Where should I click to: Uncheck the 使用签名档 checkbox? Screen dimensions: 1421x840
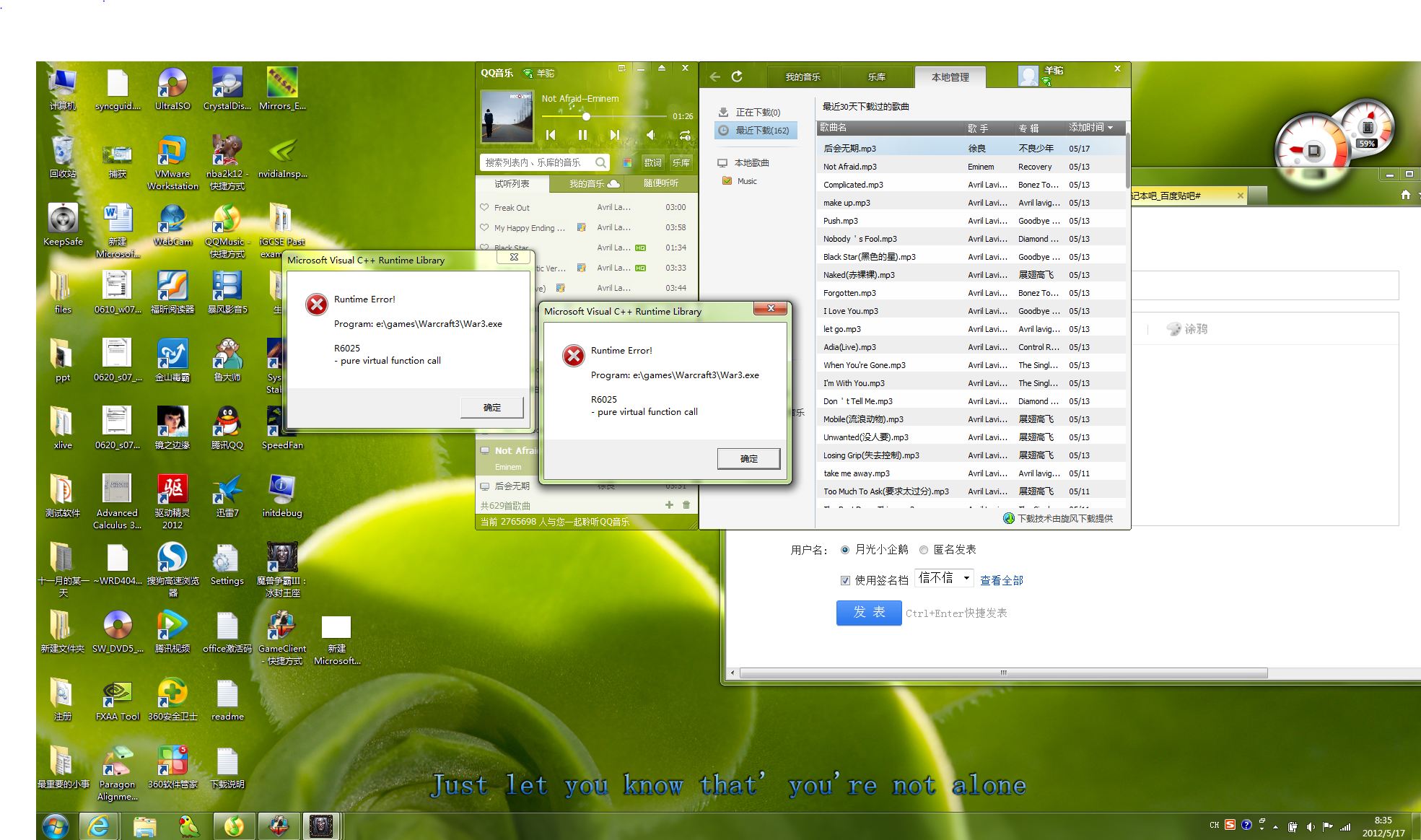[x=845, y=580]
